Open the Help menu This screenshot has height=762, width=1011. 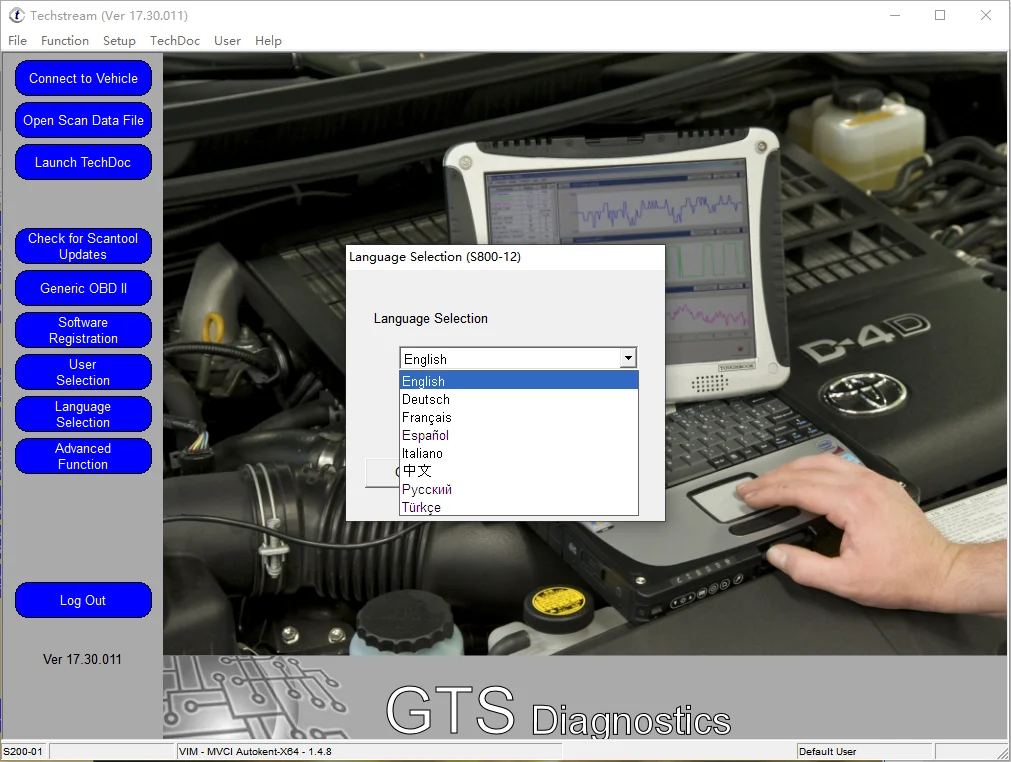click(268, 41)
